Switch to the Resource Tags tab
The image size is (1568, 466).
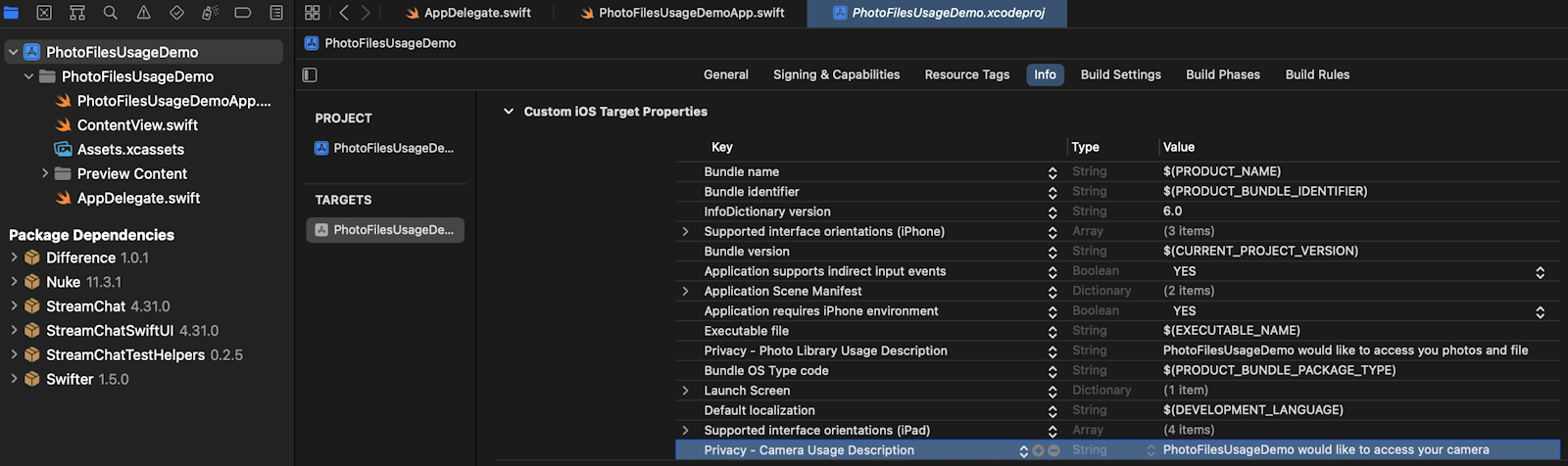coord(966,74)
